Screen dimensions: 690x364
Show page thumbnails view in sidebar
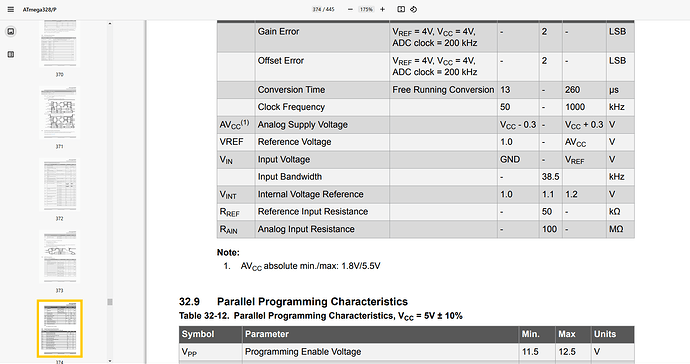click(11, 31)
